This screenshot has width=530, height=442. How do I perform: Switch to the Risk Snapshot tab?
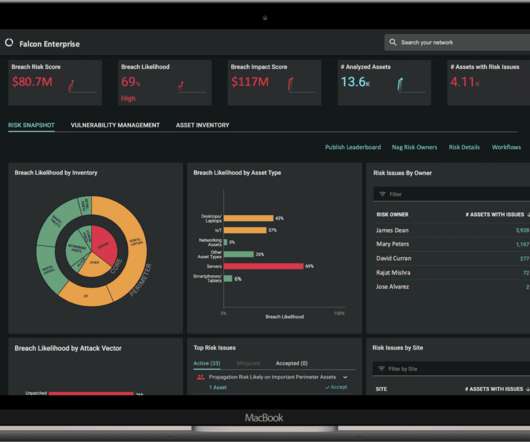(31, 125)
